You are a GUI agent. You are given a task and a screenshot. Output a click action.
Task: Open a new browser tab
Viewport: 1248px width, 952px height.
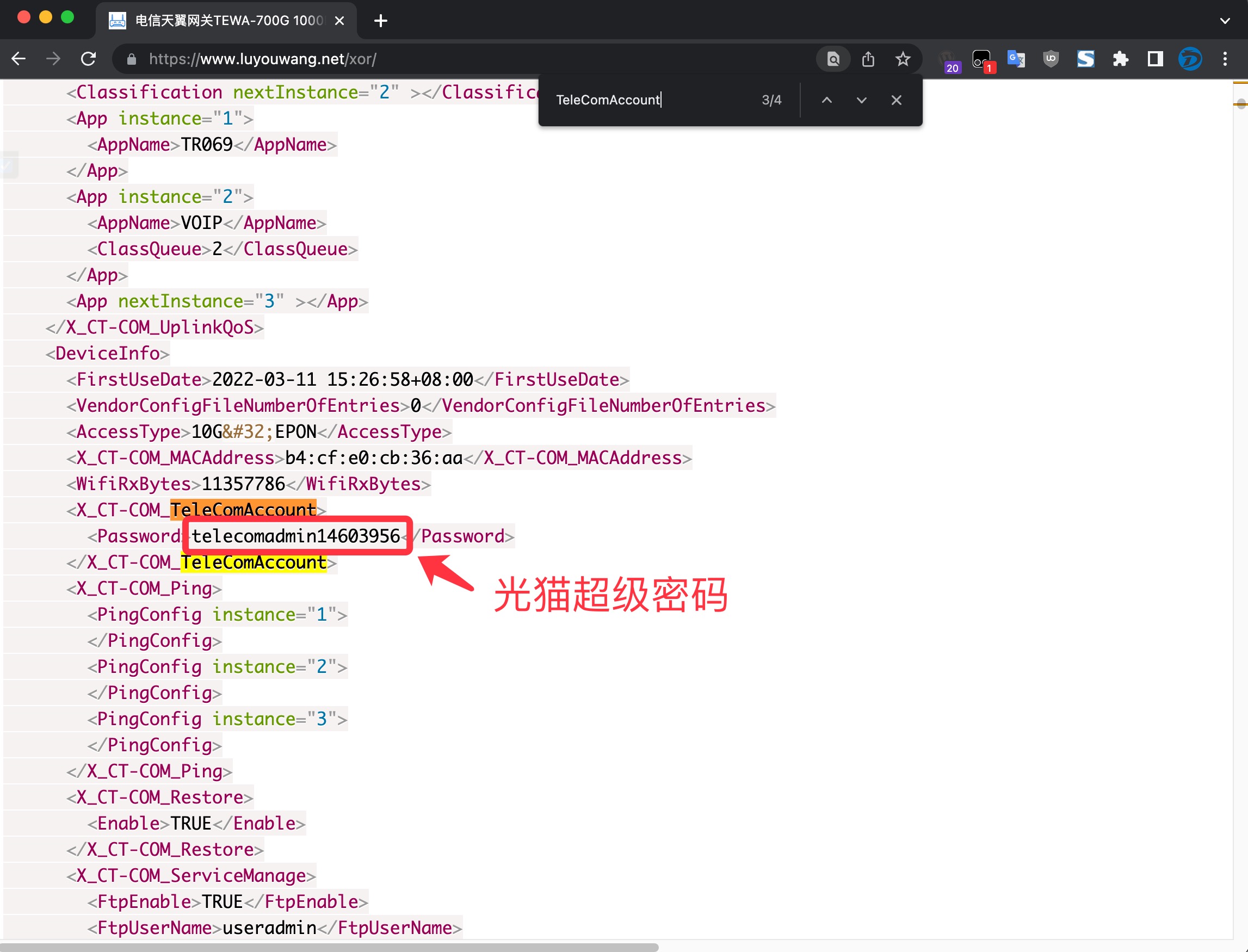point(381,21)
